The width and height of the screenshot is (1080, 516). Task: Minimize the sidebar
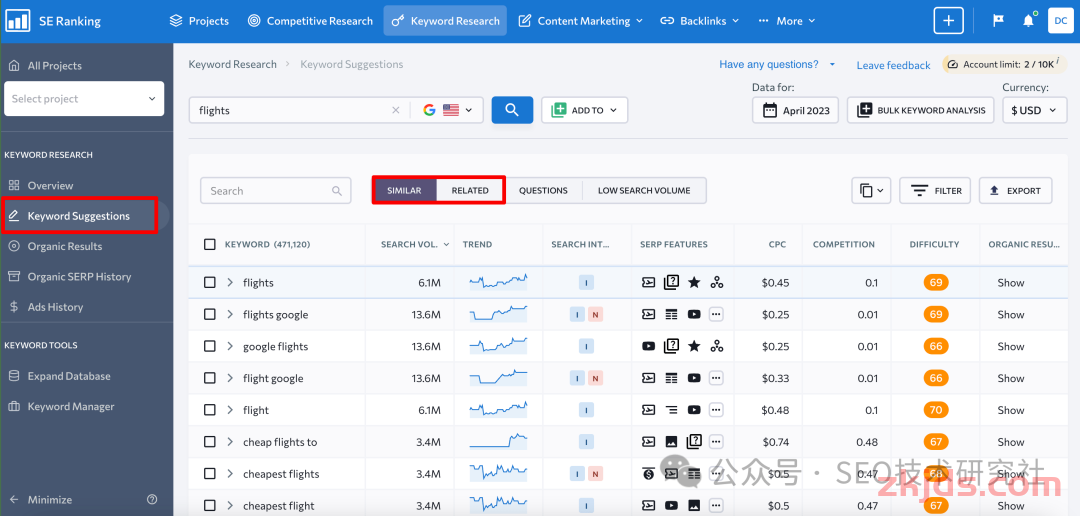tap(41, 499)
